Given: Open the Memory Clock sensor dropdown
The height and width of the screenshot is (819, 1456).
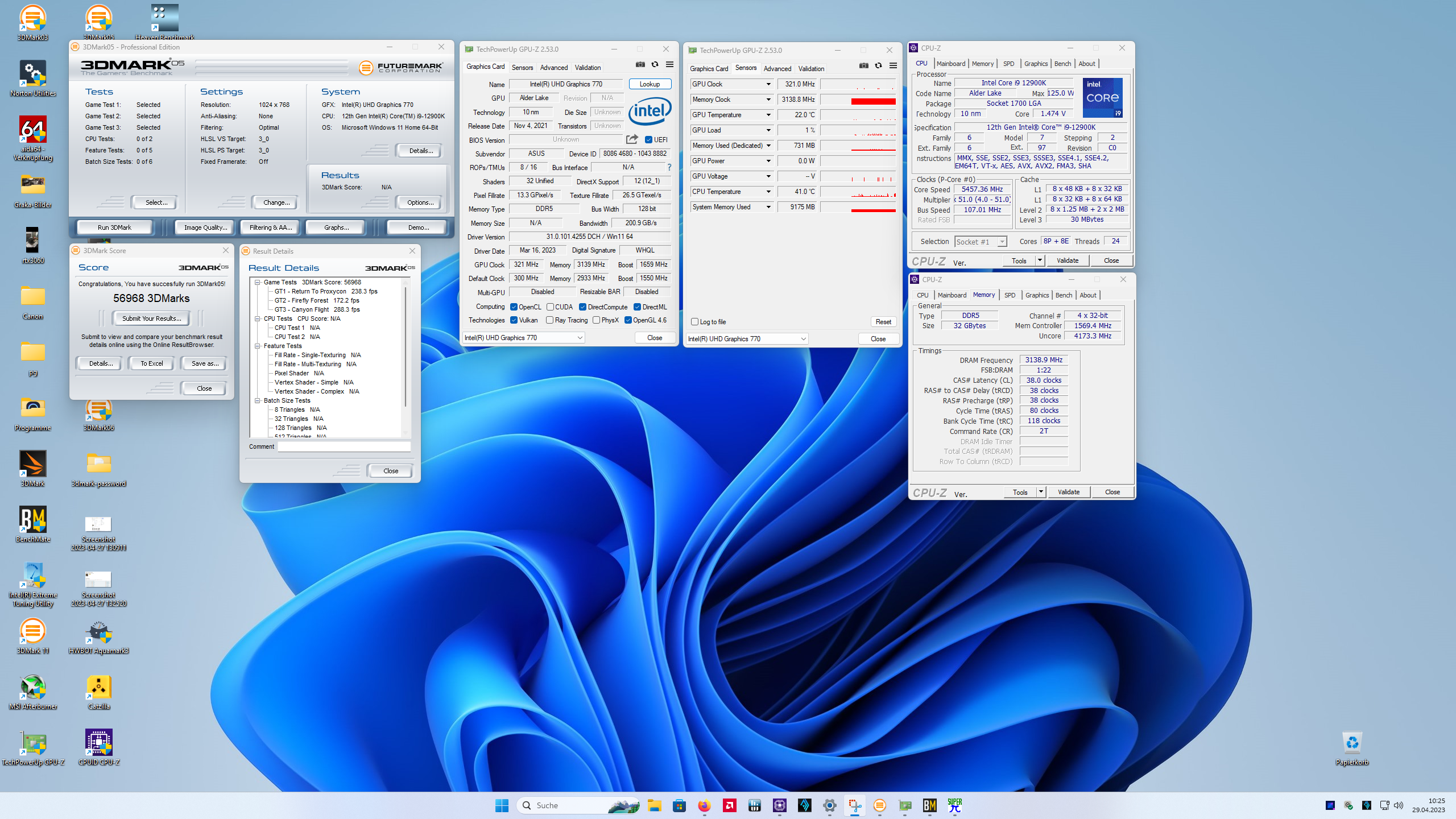Looking at the screenshot, I should pos(768,100).
